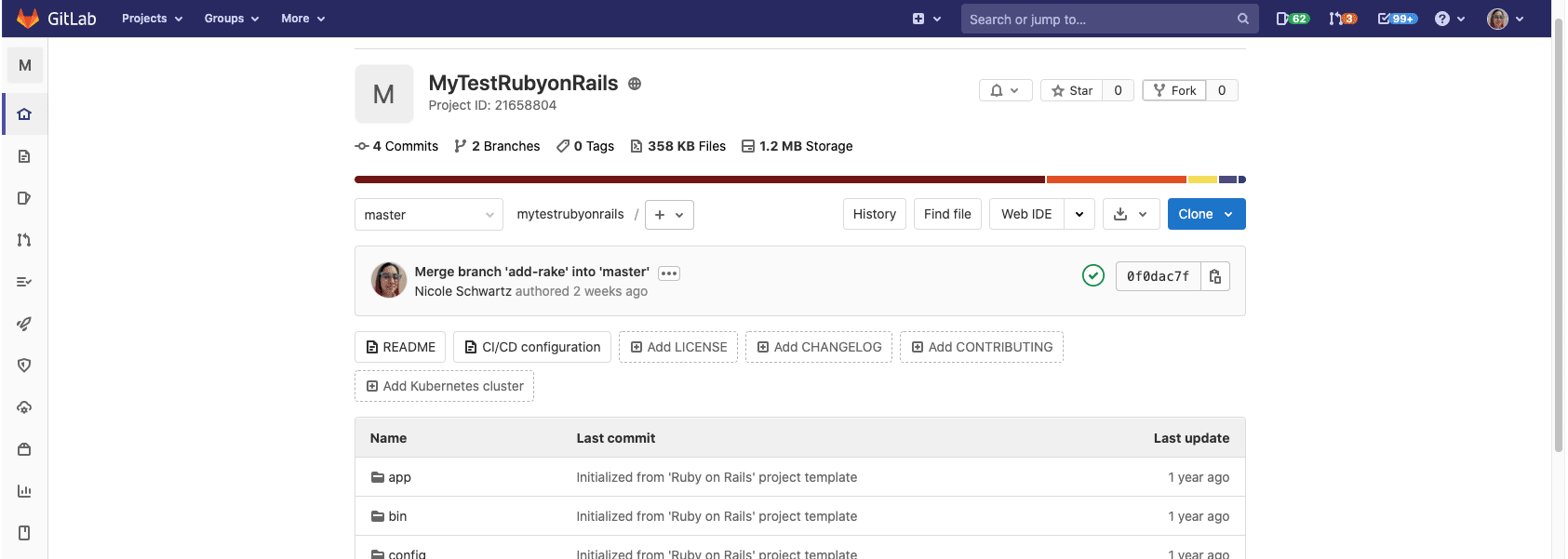Screen dimensions: 1568x559
Task: Copy commit SHA 0f0dac7f to clipboard
Action: pyautogui.click(x=1215, y=276)
